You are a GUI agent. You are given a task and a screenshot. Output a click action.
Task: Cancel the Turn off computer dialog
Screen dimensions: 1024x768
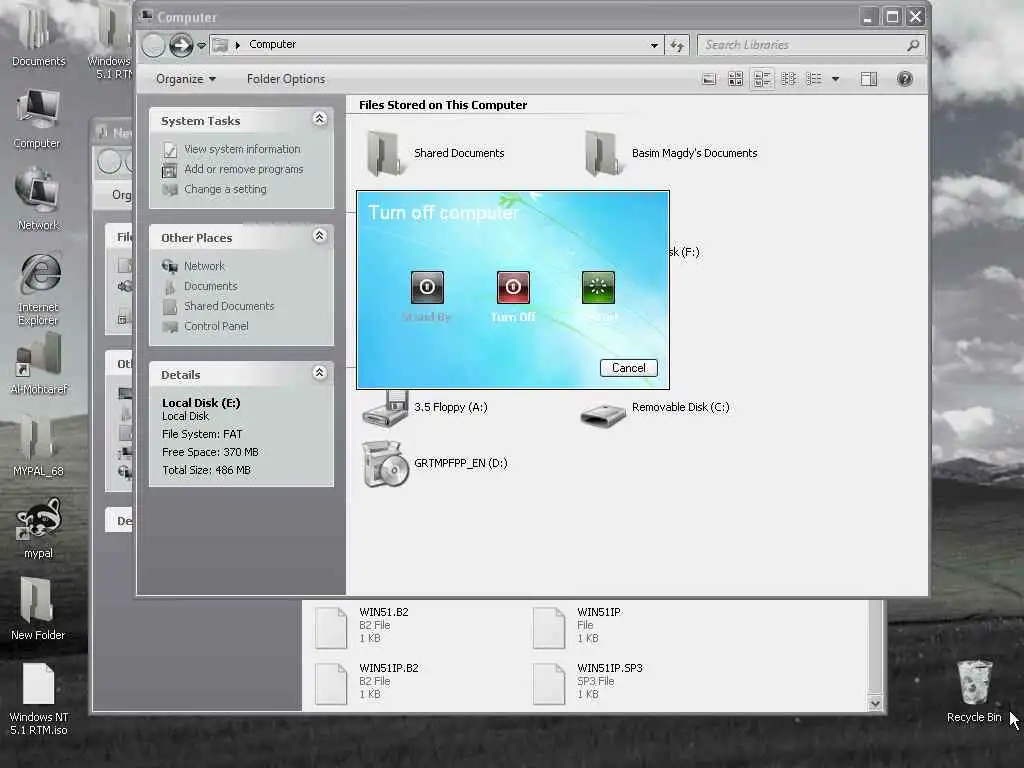pyautogui.click(x=628, y=368)
